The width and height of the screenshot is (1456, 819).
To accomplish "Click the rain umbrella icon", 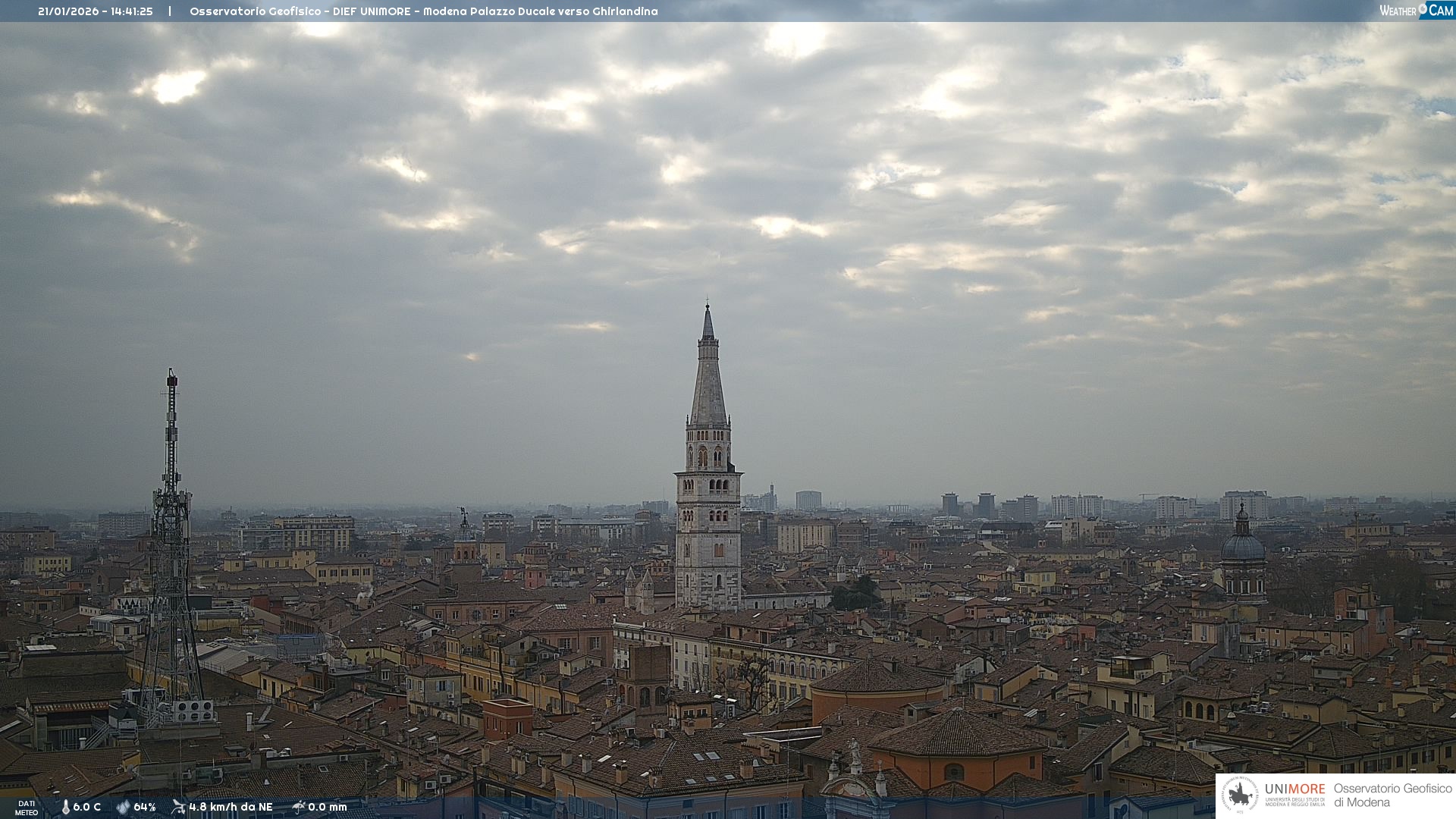I will (x=299, y=807).
